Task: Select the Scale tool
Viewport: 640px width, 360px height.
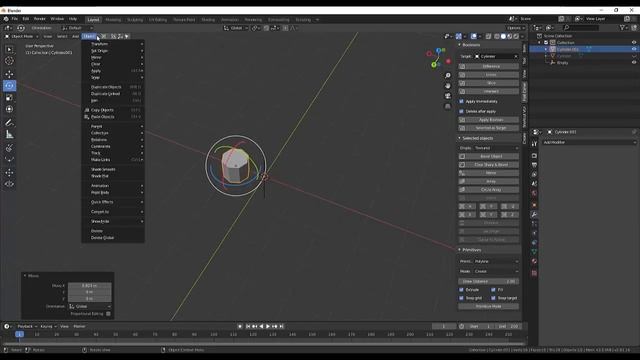Action: (x=9, y=98)
